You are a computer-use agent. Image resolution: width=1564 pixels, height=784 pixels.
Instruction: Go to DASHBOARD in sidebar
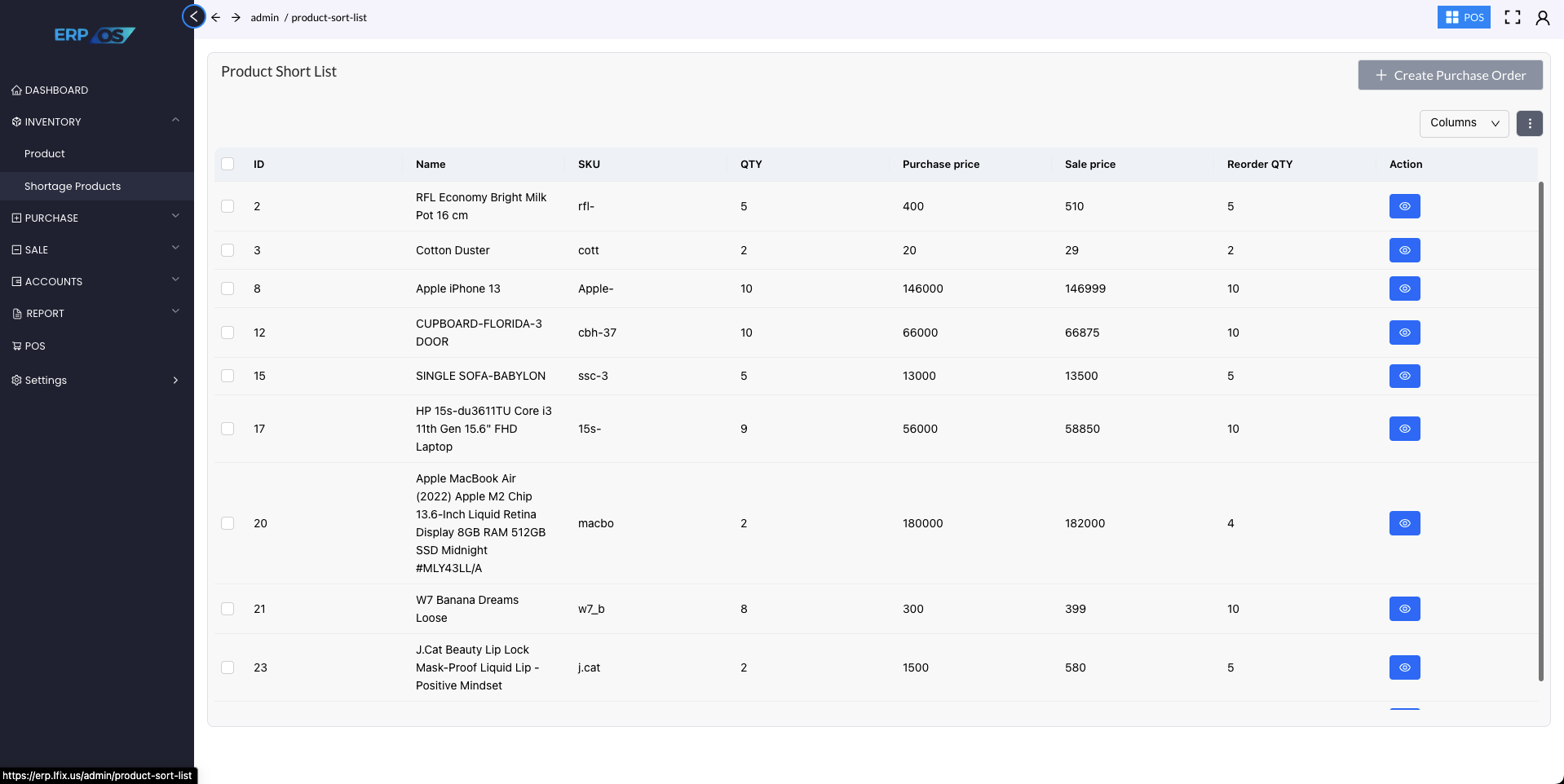(56, 90)
